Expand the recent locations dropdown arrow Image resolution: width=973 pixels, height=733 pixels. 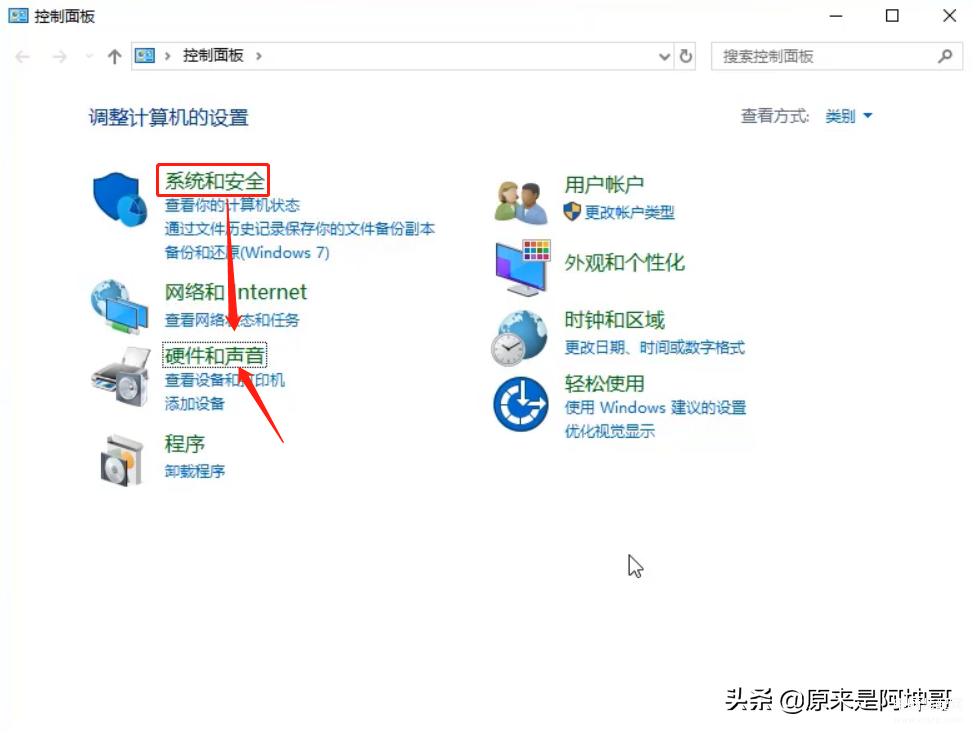[x=89, y=57]
